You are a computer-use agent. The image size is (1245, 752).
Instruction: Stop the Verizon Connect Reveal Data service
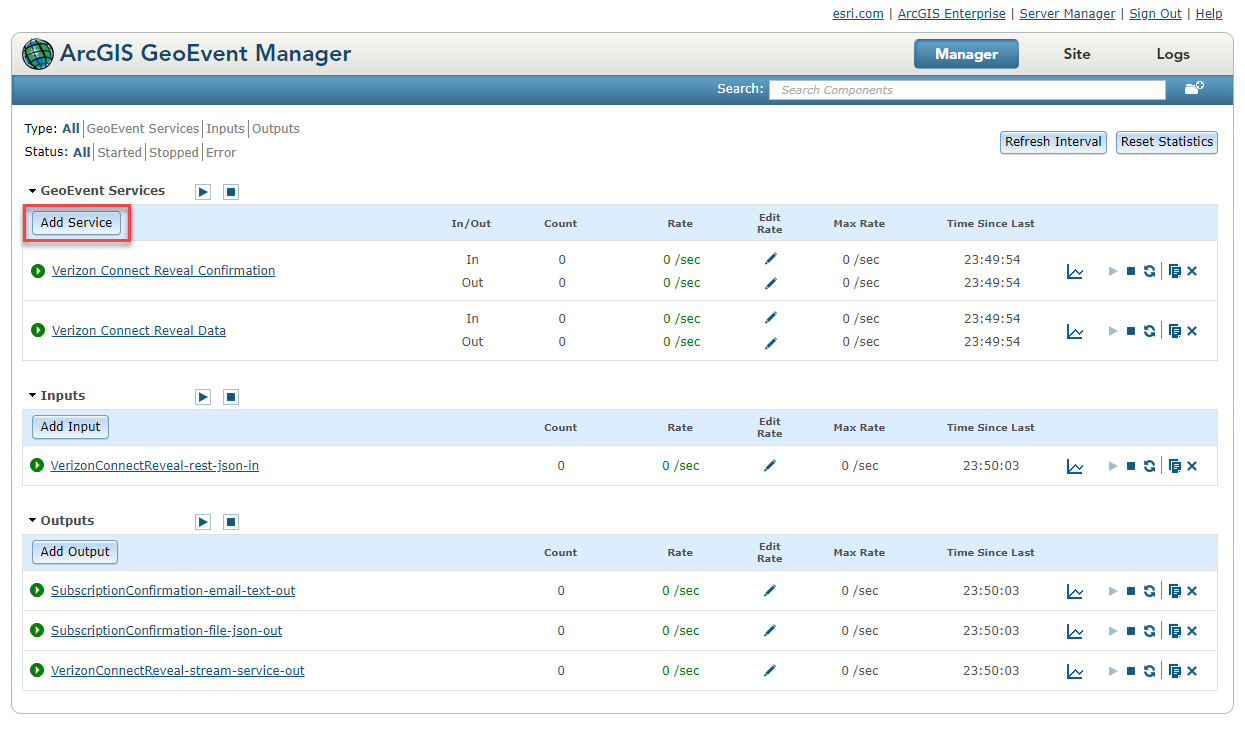[x=1131, y=331]
